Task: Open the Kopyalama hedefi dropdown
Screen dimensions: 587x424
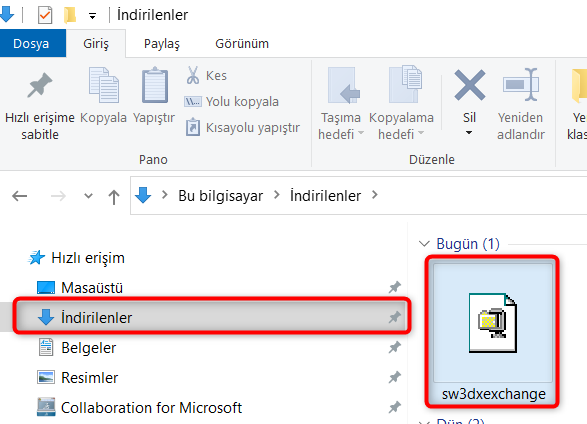Action: click(401, 125)
